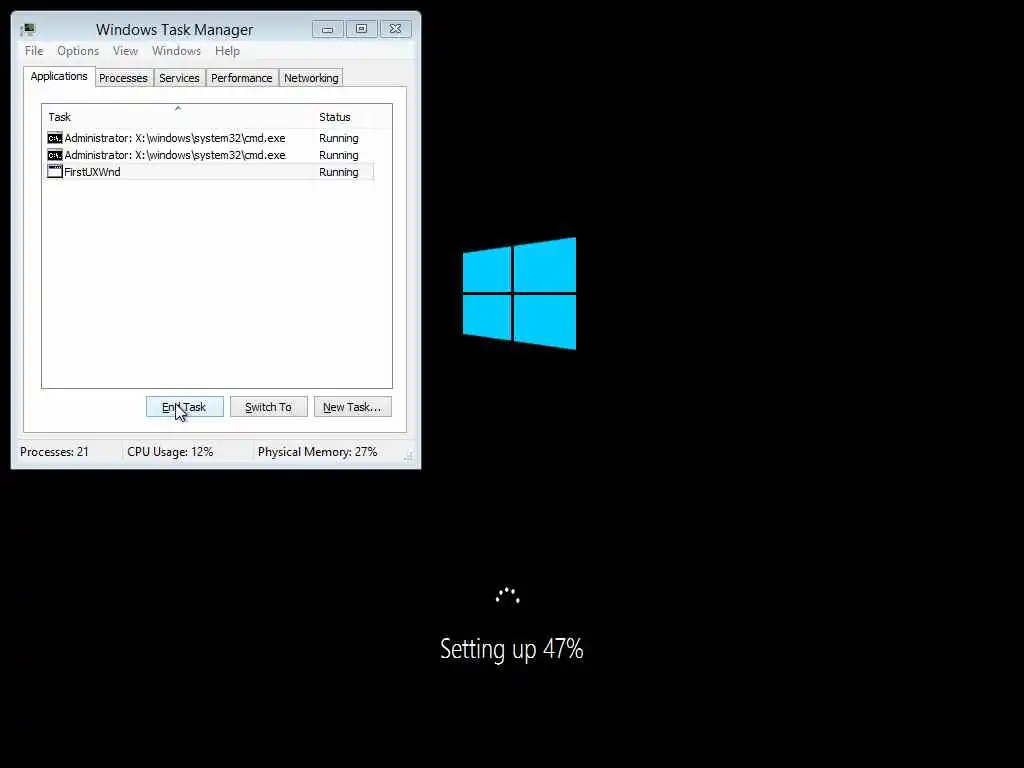Click the Windows logo on setup screen
The image size is (1024, 768).
tap(519, 293)
